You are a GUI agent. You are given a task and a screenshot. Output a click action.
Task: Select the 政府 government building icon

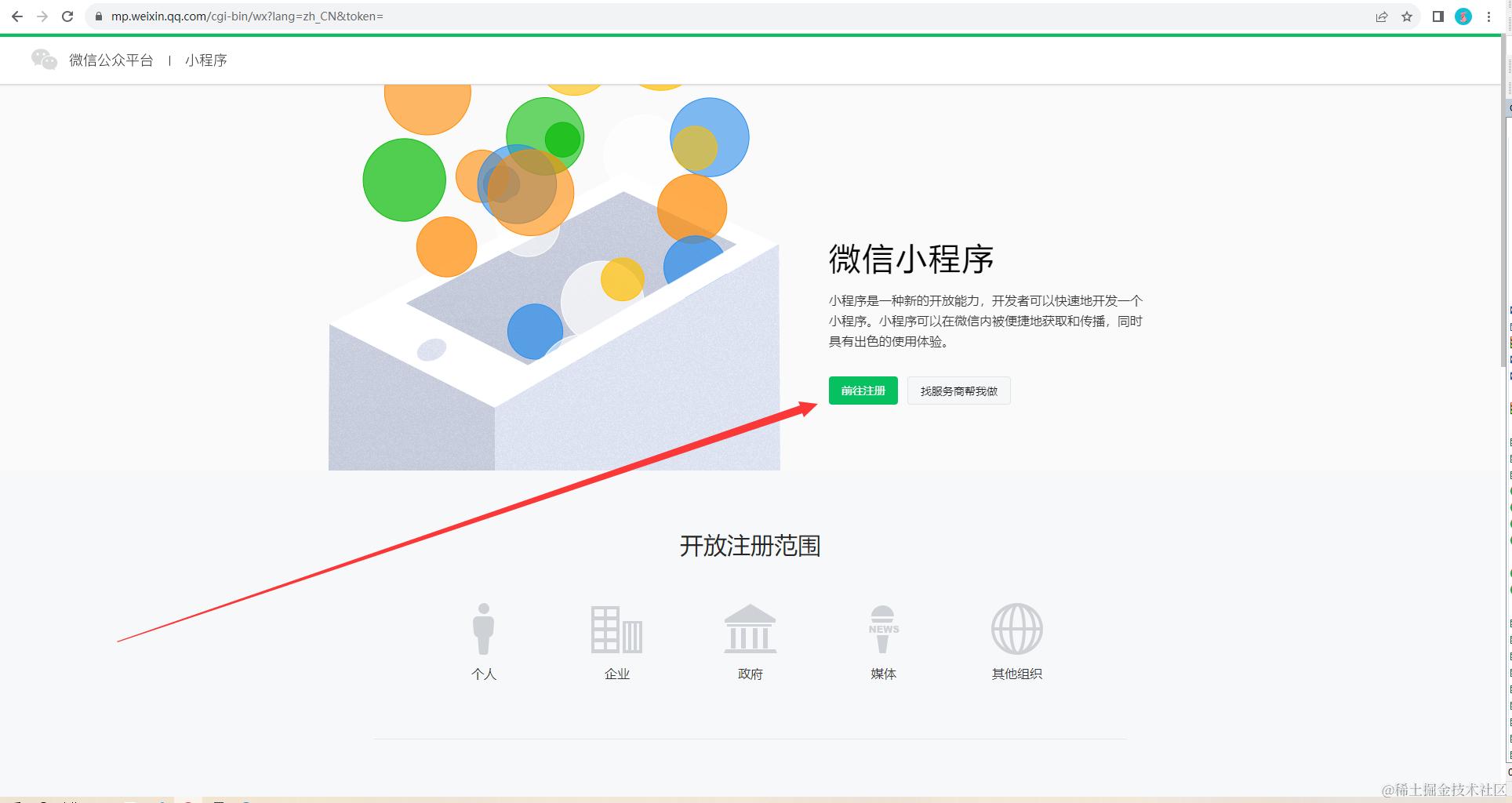750,629
